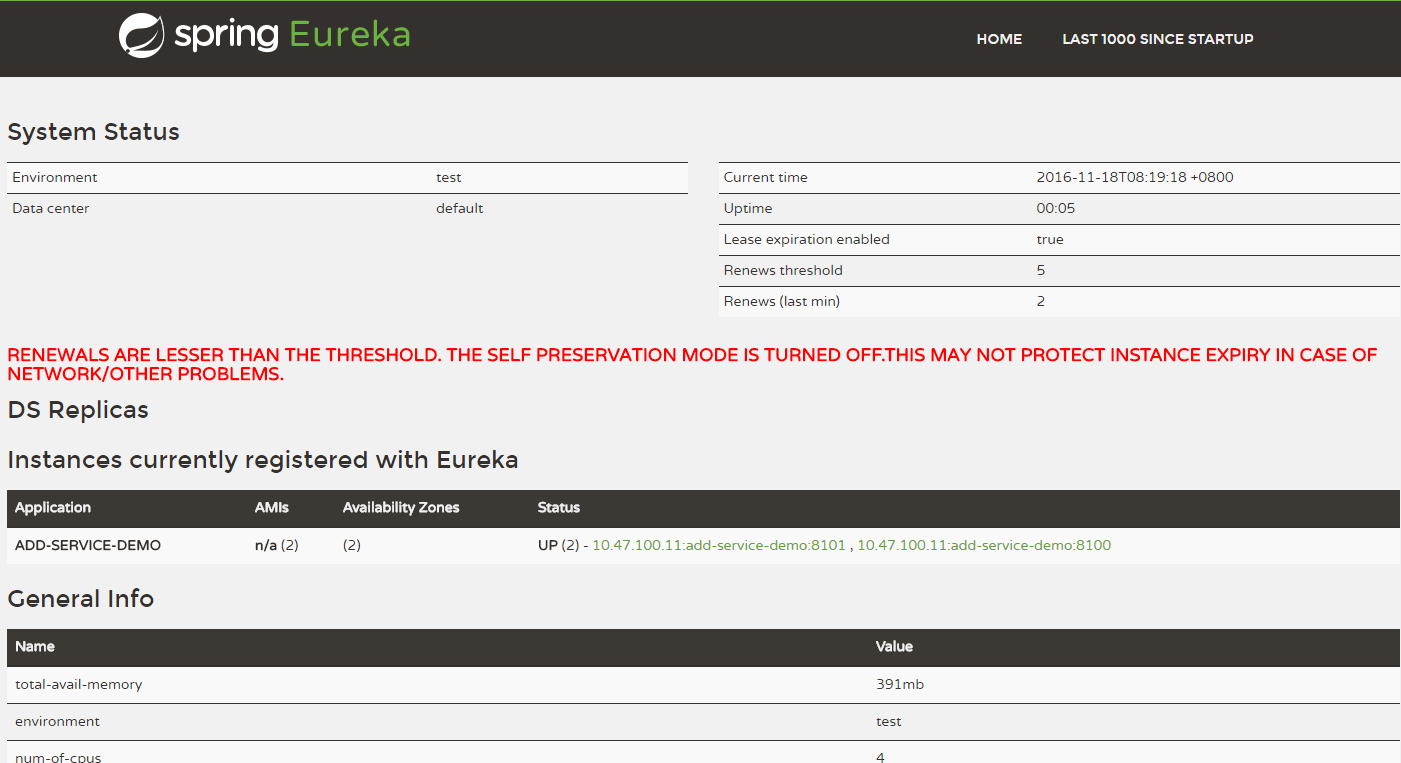Open LAST 1000 SINCE STARTUP page
The width and height of the screenshot is (1401, 763).
coord(1157,39)
